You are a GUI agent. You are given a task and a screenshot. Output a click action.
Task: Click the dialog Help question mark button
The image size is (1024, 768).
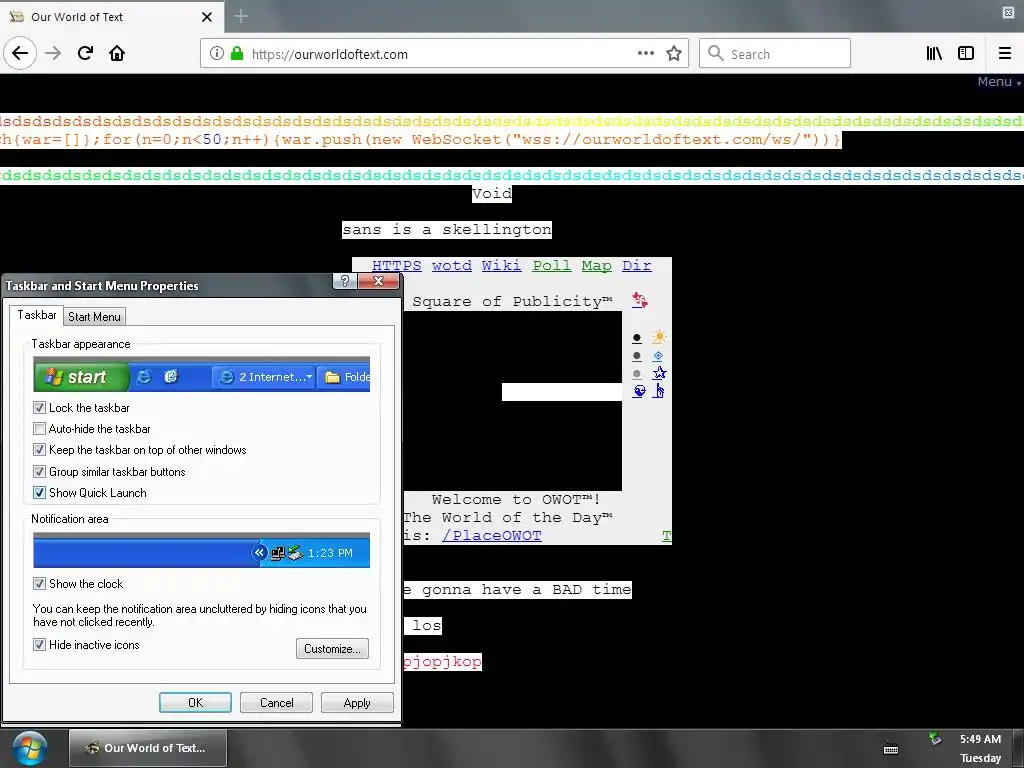(x=344, y=281)
